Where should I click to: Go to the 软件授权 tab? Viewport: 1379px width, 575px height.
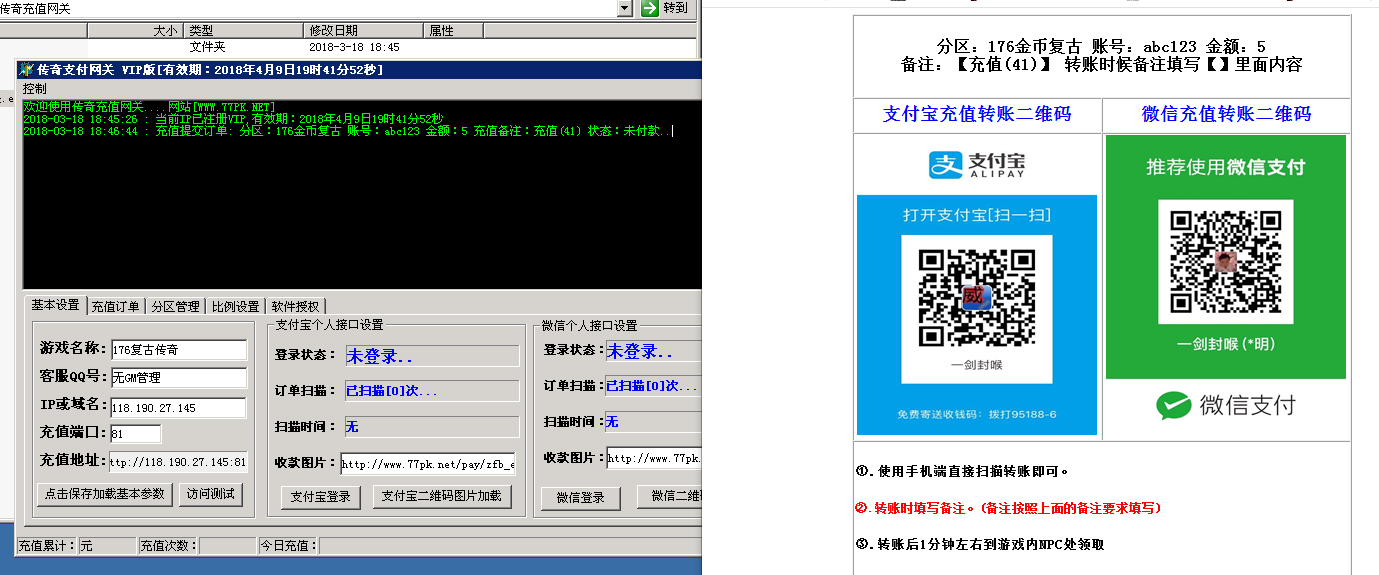[295, 306]
